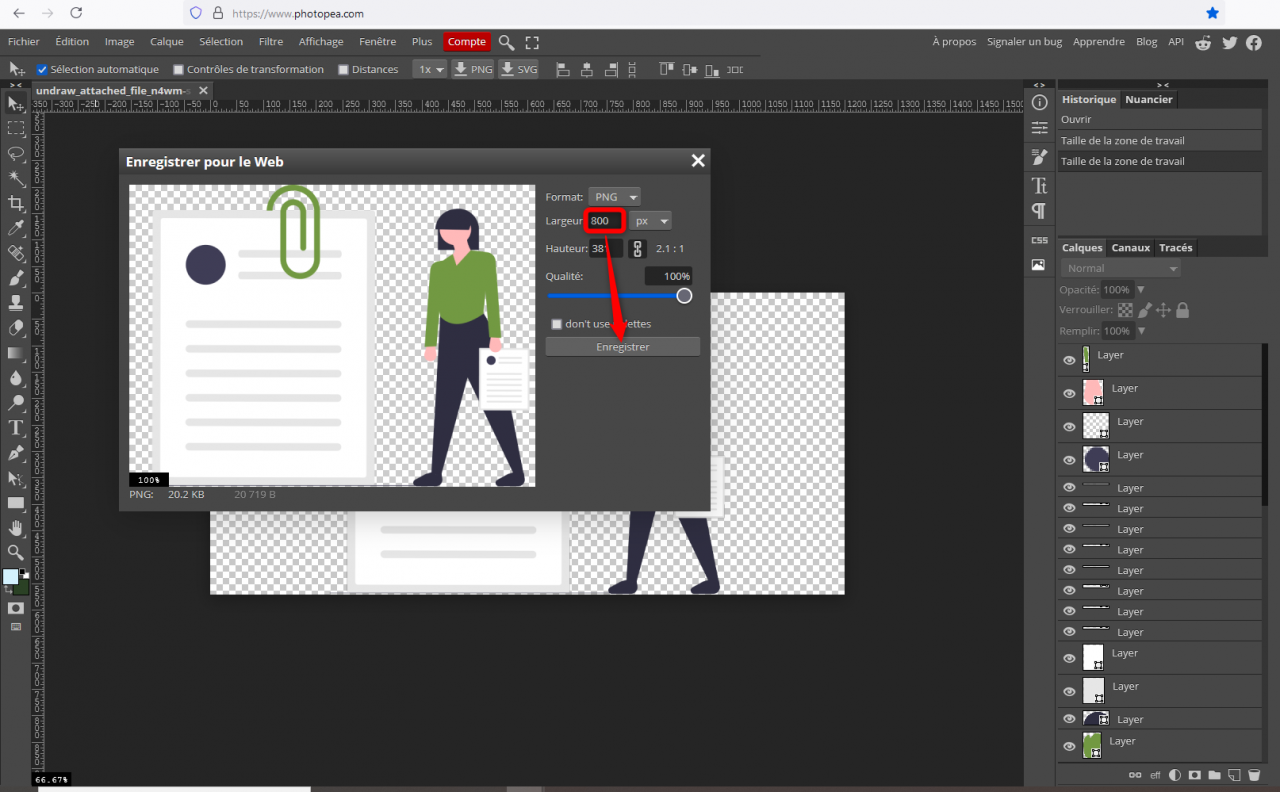Choose the Hand tool
The height and width of the screenshot is (792, 1280).
[16, 527]
